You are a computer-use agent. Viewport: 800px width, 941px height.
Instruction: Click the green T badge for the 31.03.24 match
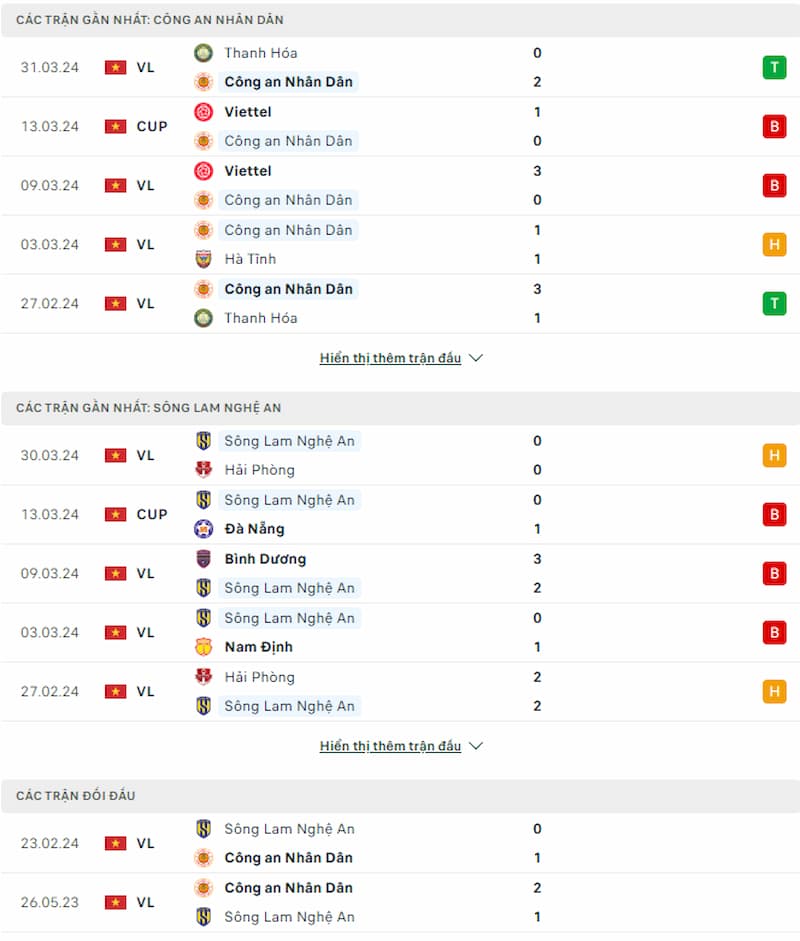click(774, 67)
